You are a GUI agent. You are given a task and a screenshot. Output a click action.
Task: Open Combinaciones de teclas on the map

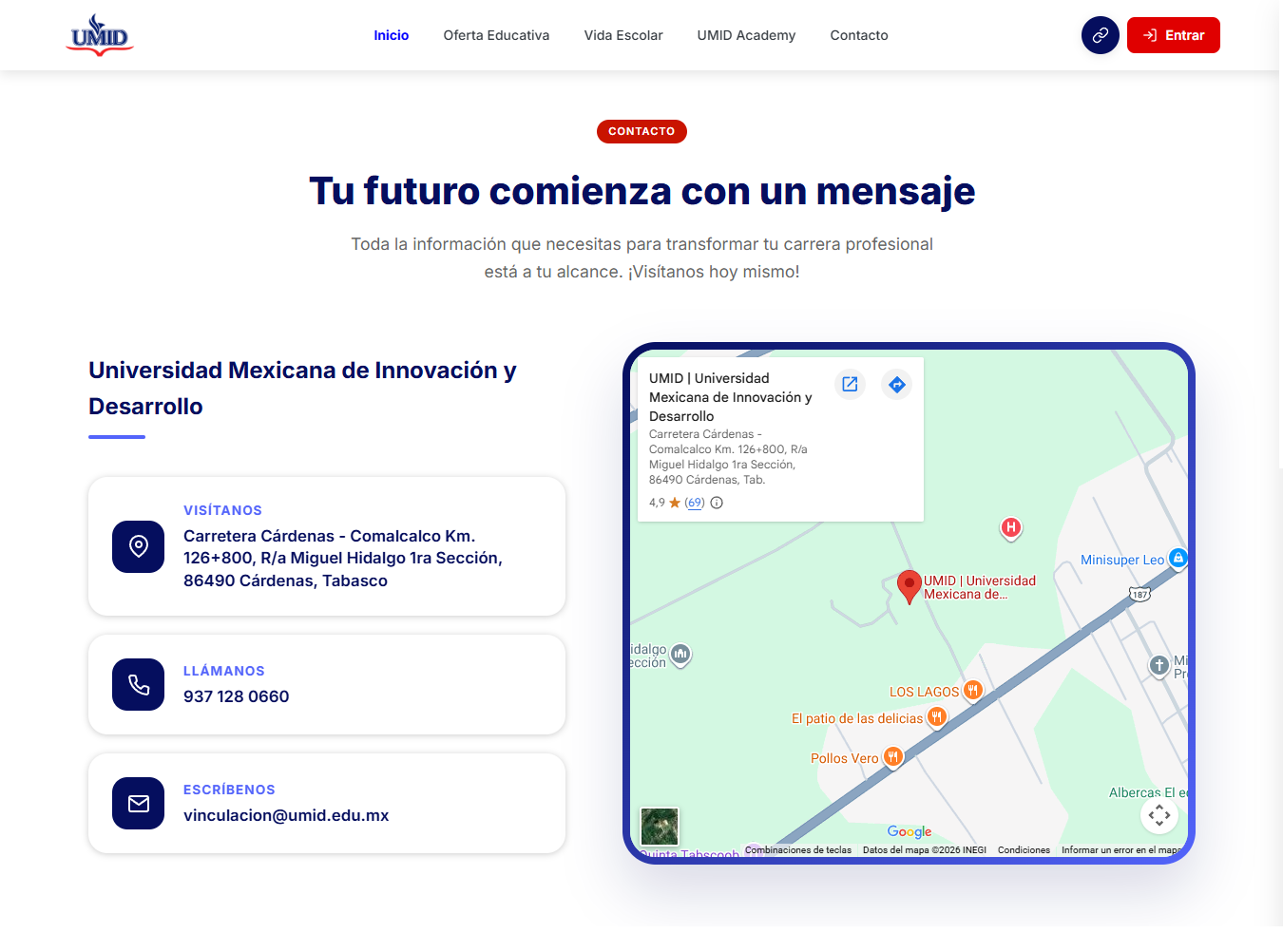pyautogui.click(x=798, y=850)
